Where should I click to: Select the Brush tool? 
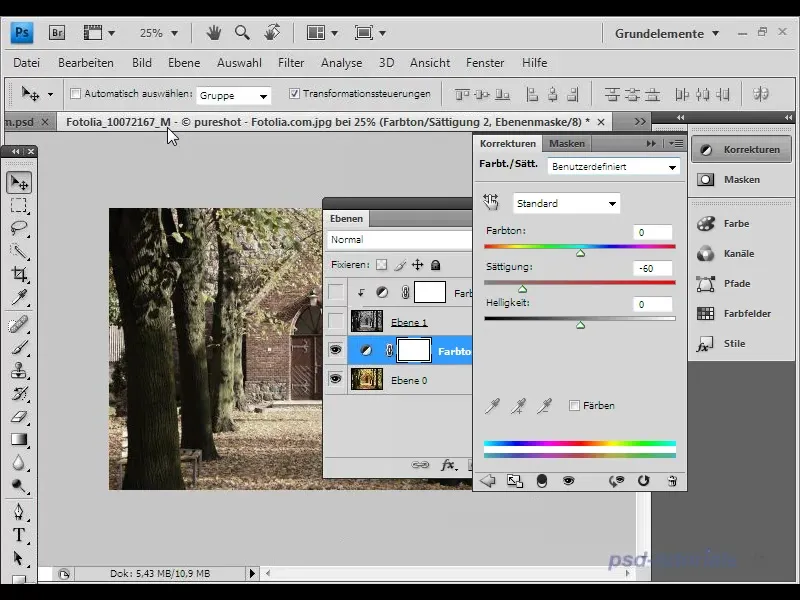19,347
